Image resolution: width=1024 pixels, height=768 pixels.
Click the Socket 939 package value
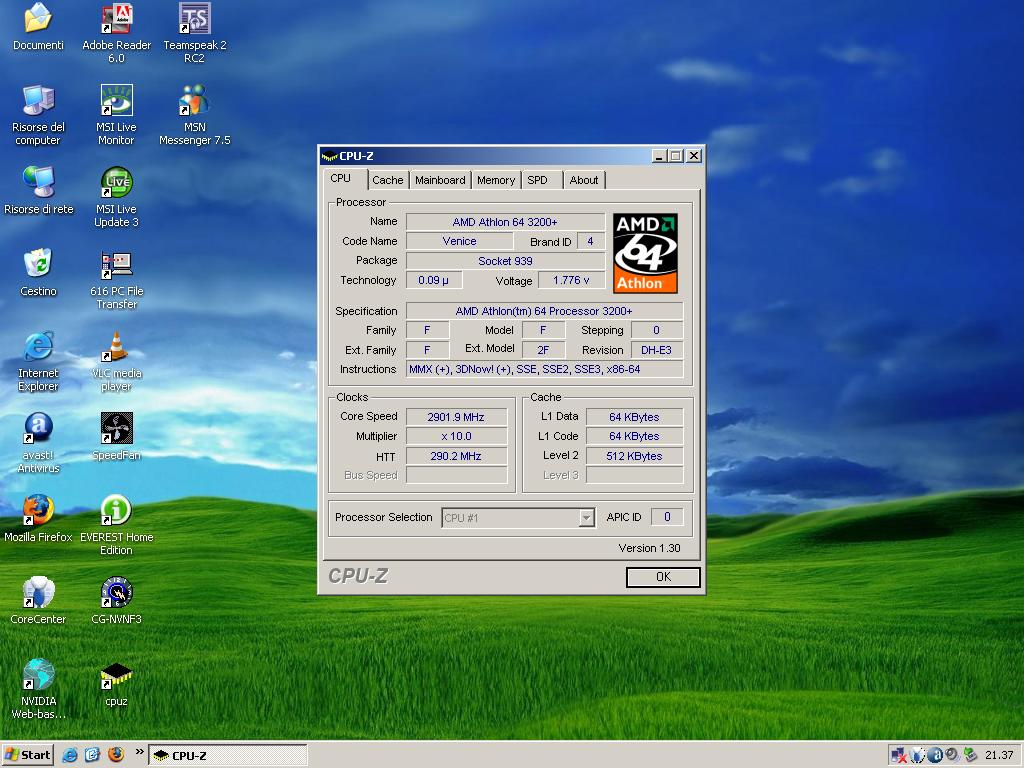click(x=505, y=261)
